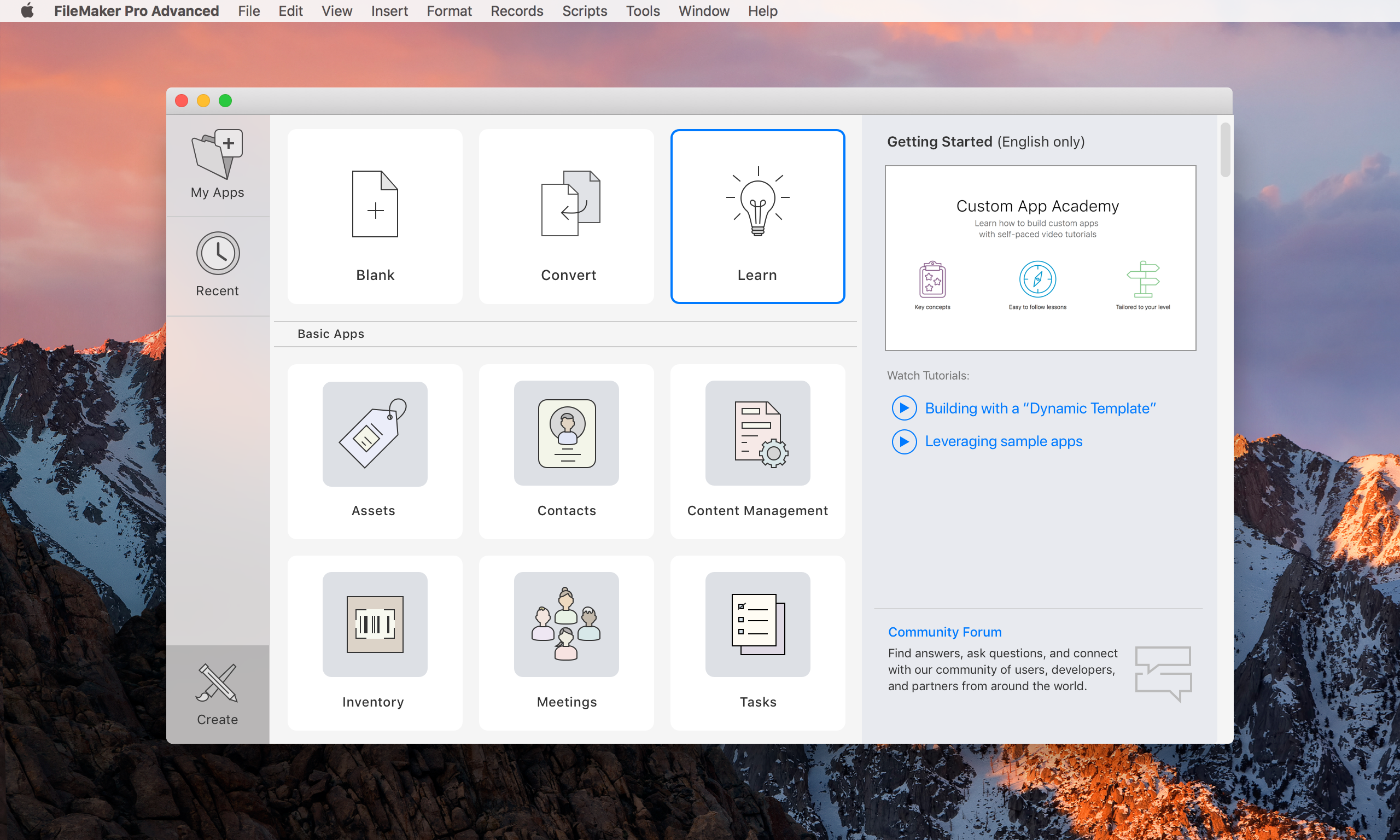Choose the Convert file option
The image size is (1400, 840).
567,217
